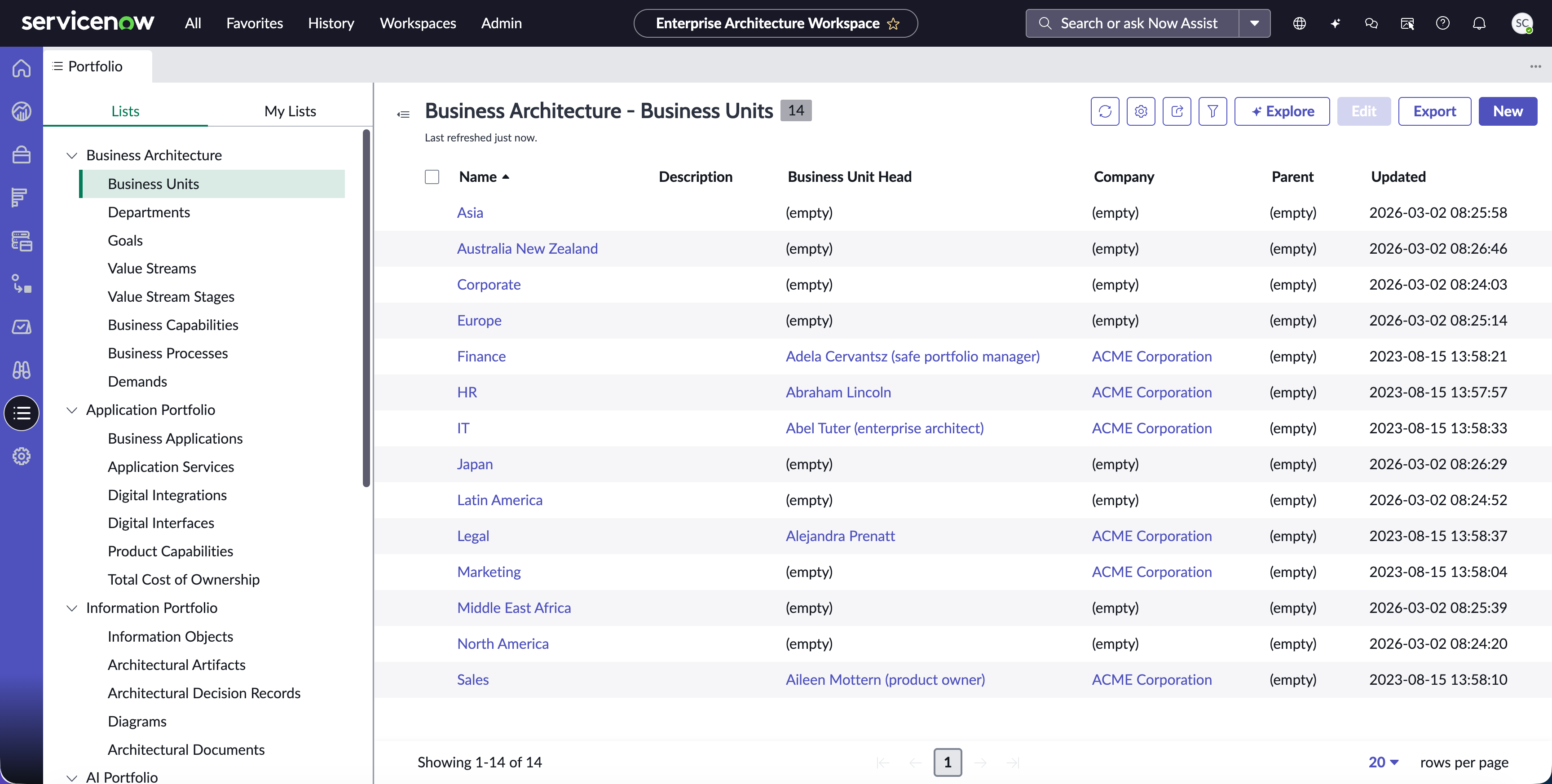Screen dimensions: 1552x784
Task: Open the Admin menu
Action: [501, 23]
